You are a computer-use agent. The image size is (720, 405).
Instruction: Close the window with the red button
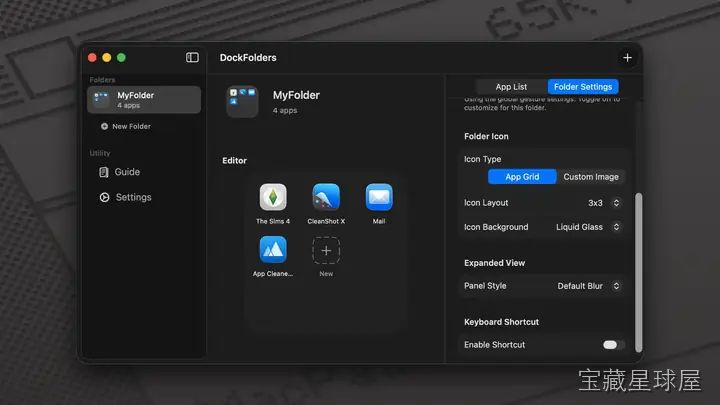(x=92, y=57)
